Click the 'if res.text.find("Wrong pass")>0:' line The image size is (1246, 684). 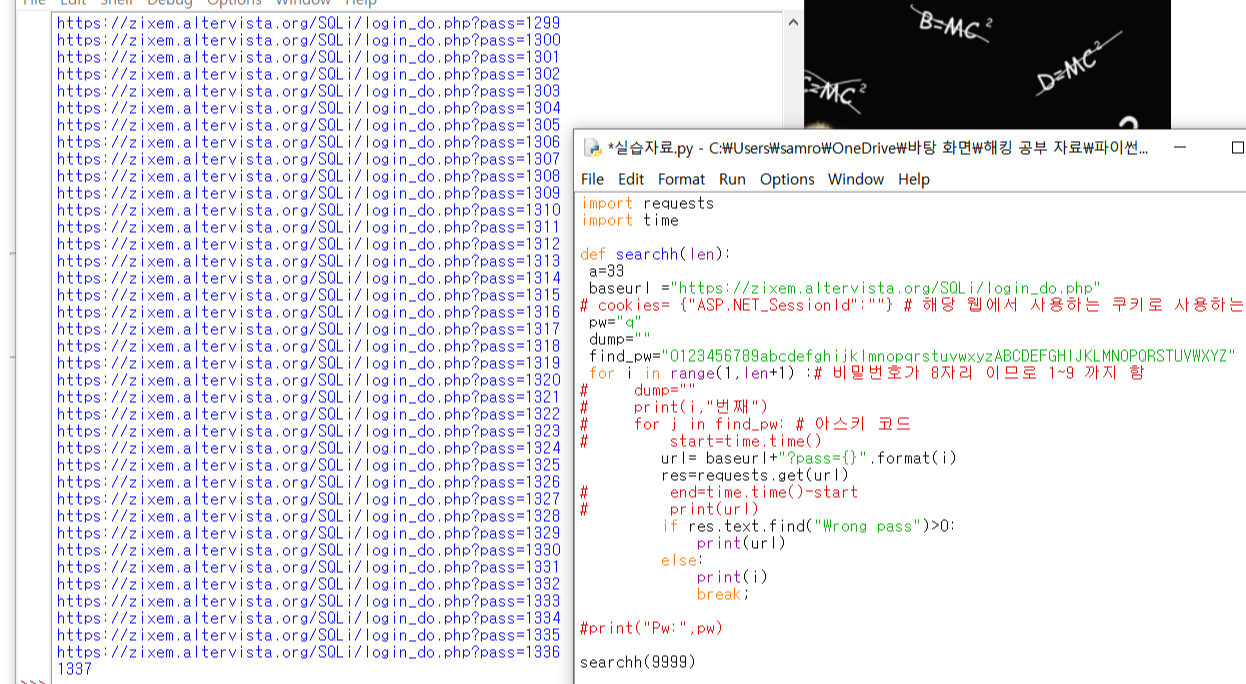click(x=809, y=526)
